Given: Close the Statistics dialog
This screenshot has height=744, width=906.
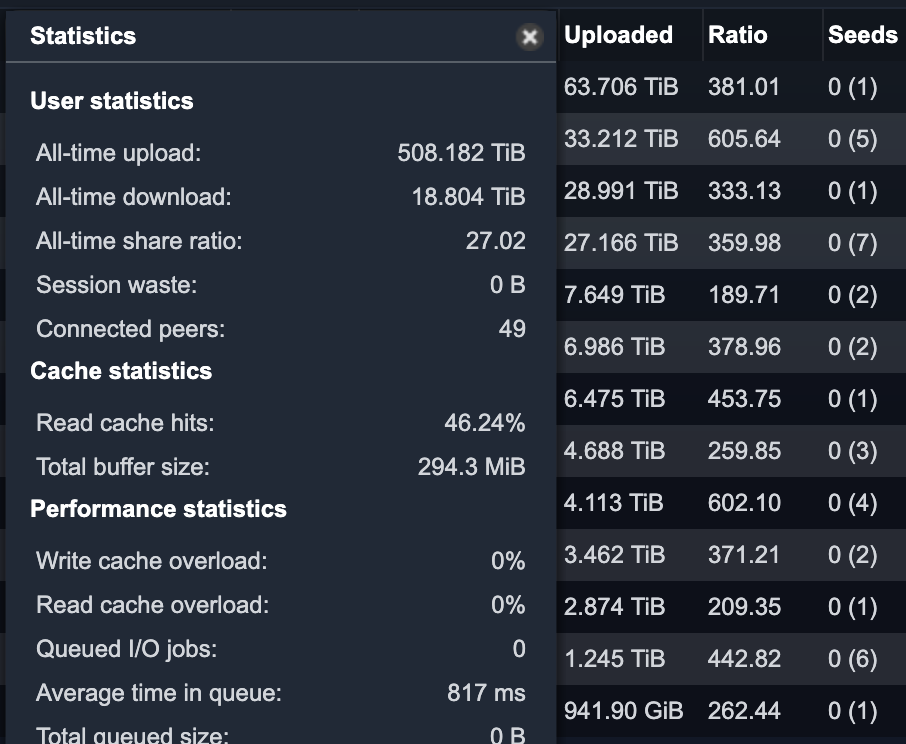Looking at the screenshot, I should [x=529, y=37].
